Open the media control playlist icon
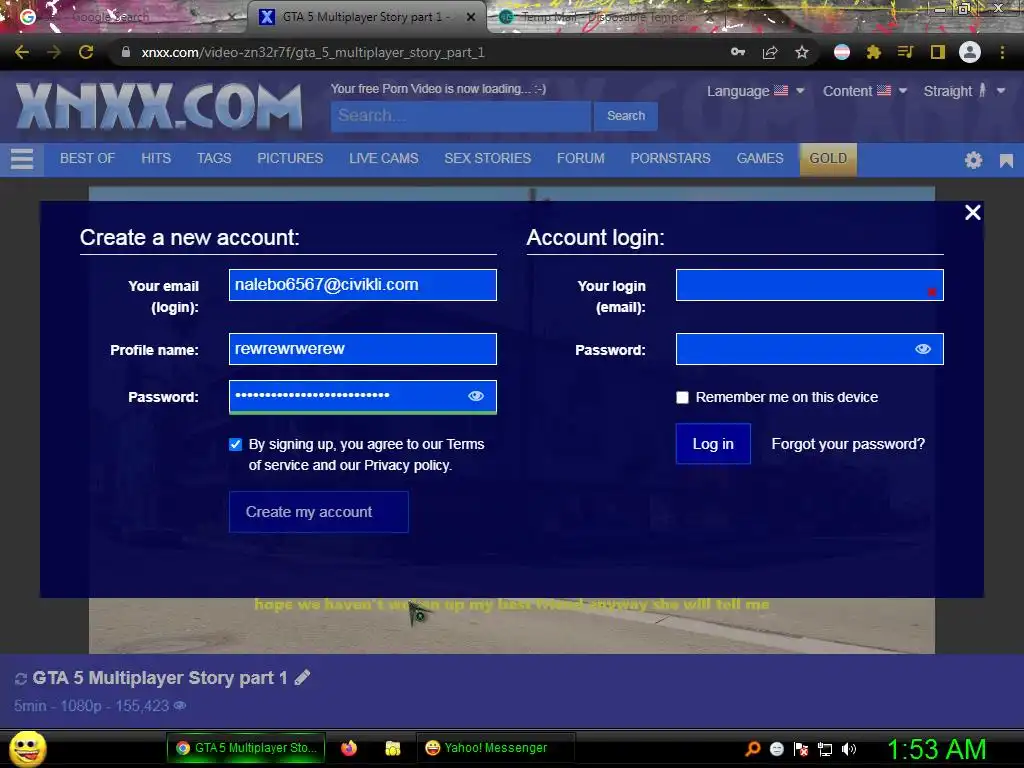This screenshot has width=1024, height=768. [905, 52]
